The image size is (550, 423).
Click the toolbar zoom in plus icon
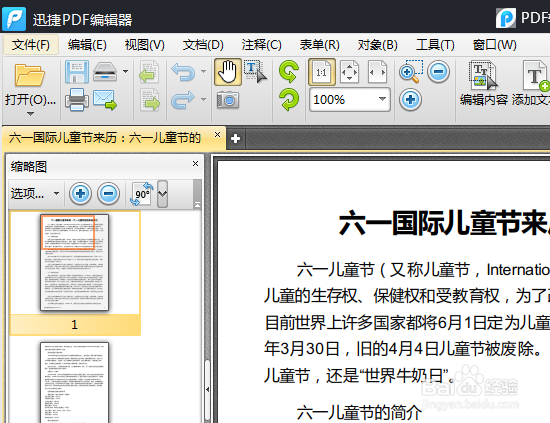(410, 100)
